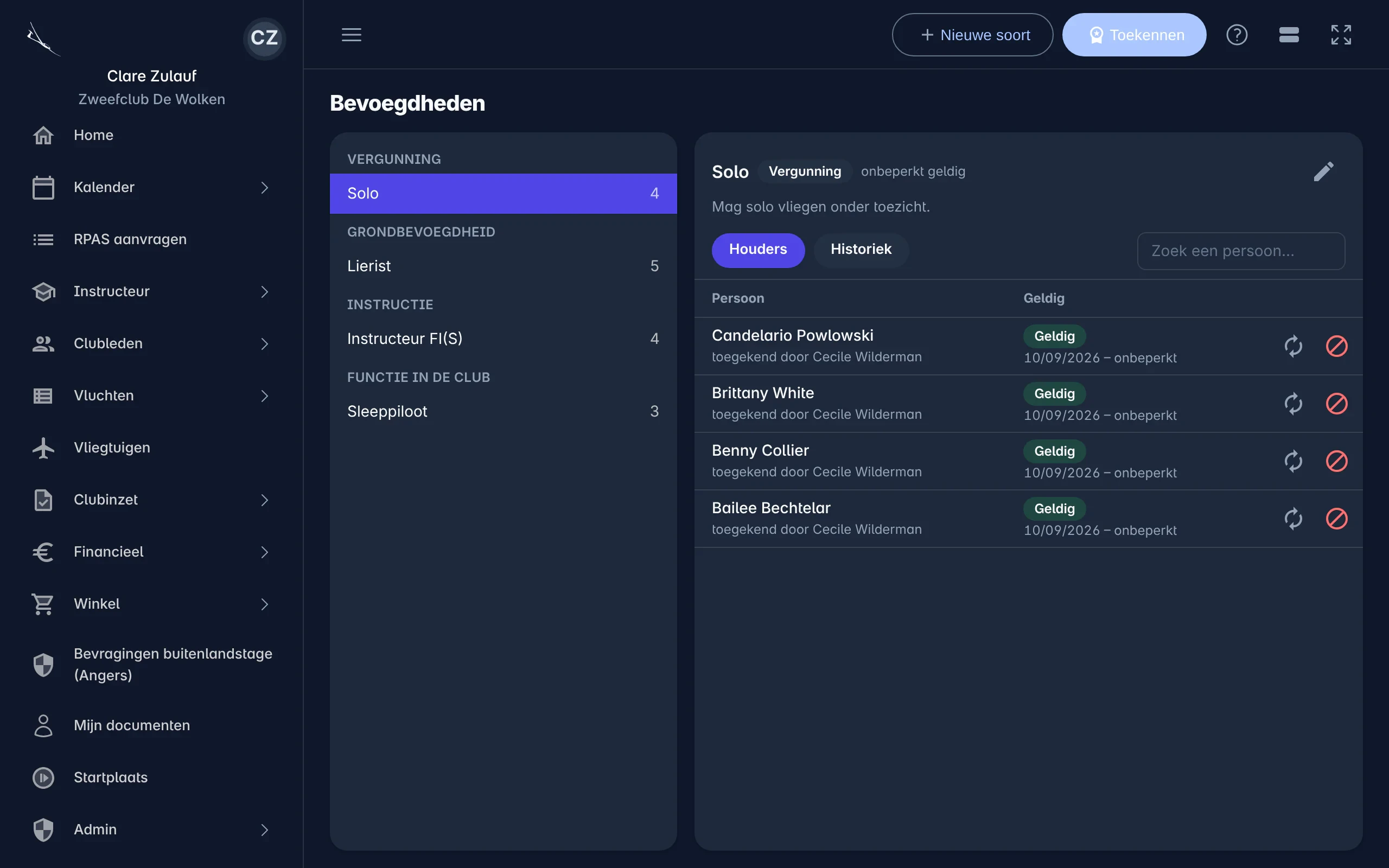Renew Brittany White's qualification

click(1293, 404)
